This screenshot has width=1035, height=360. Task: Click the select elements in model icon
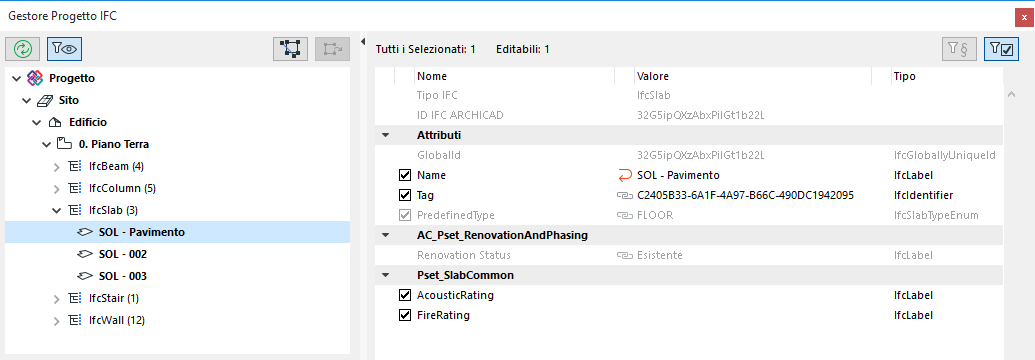(290, 49)
